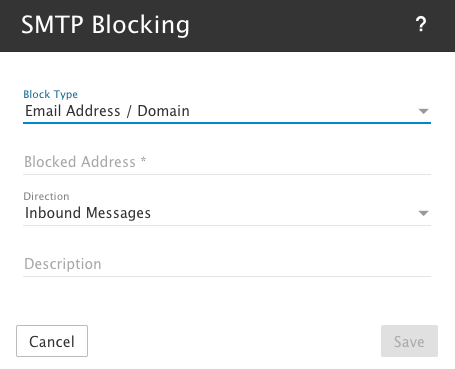
Task: Click into the Description field
Action: (x=227, y=264)
